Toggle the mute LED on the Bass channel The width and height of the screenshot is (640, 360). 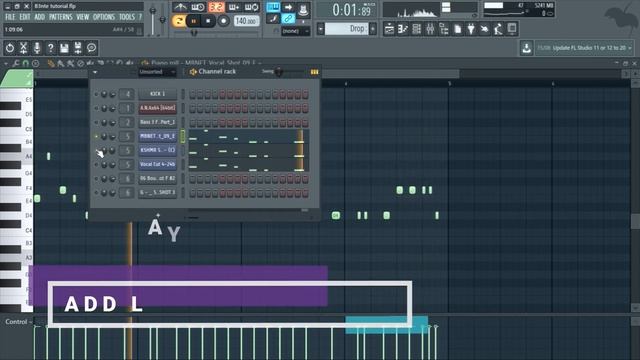point(96,122)
